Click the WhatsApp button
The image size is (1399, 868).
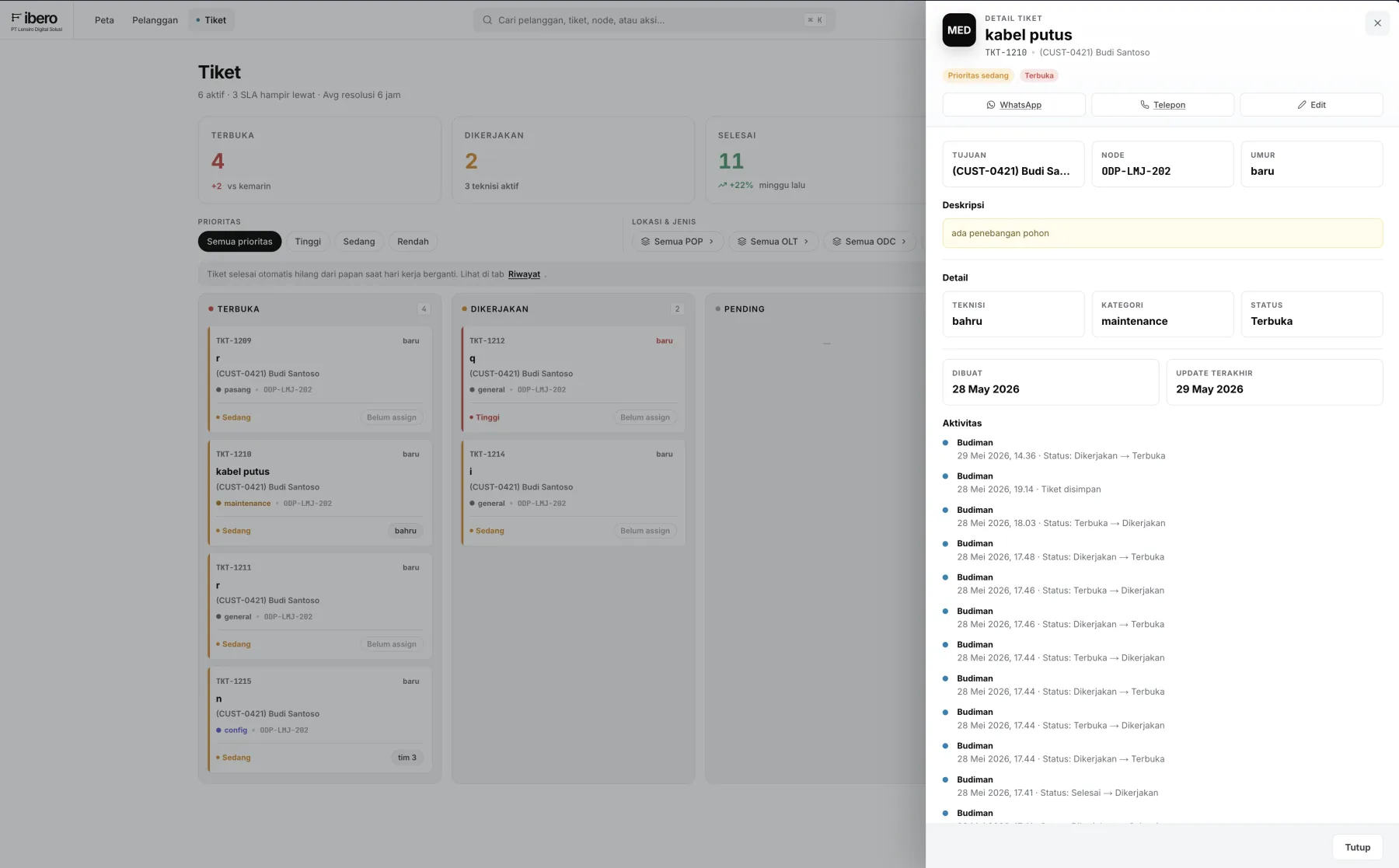tap(1013, 105)
